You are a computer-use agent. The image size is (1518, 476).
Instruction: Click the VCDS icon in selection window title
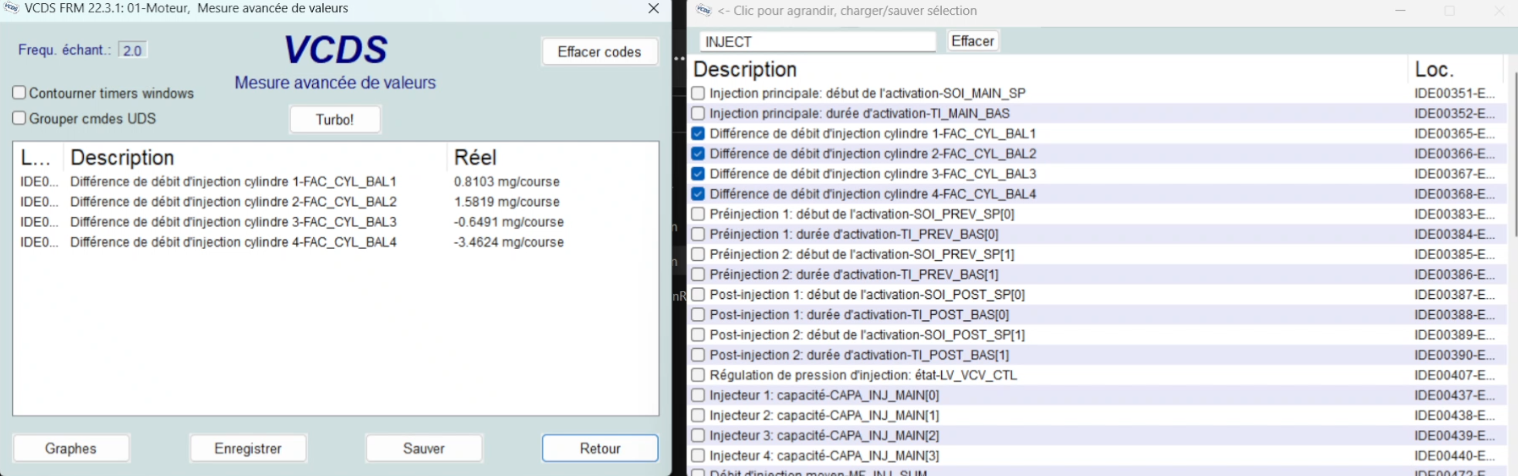704,10
